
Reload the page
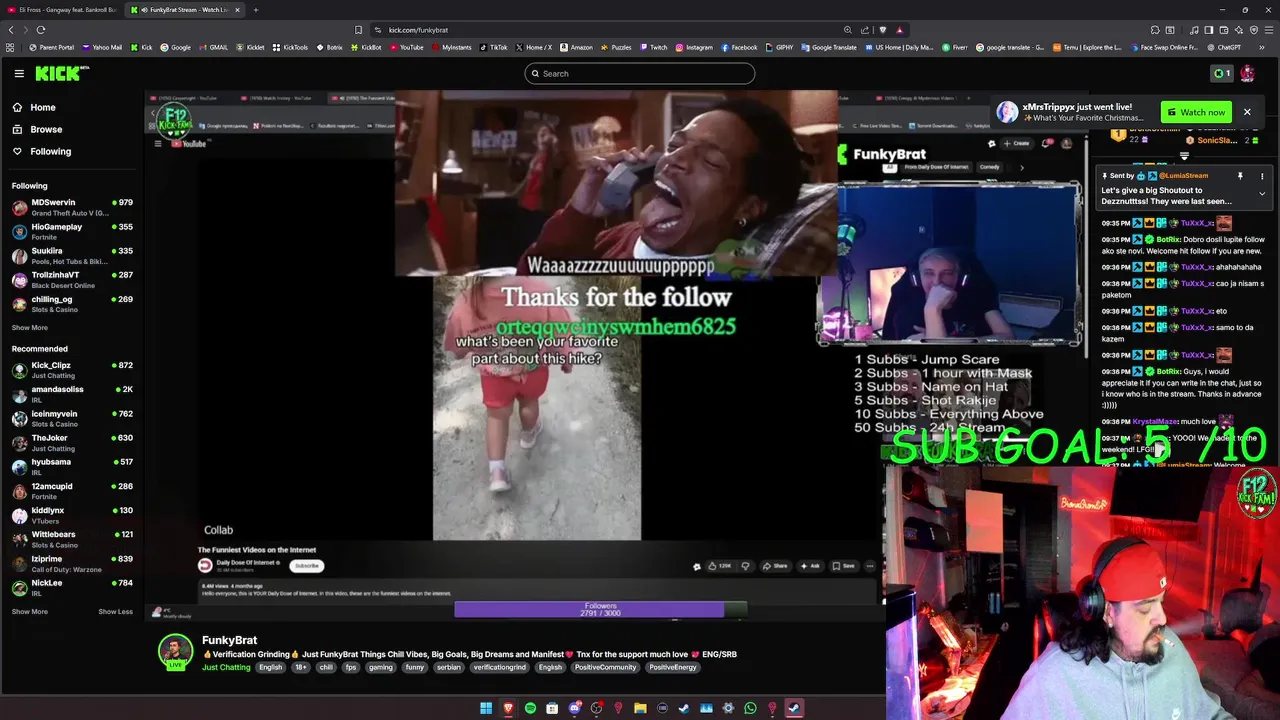tap(41, 30)
